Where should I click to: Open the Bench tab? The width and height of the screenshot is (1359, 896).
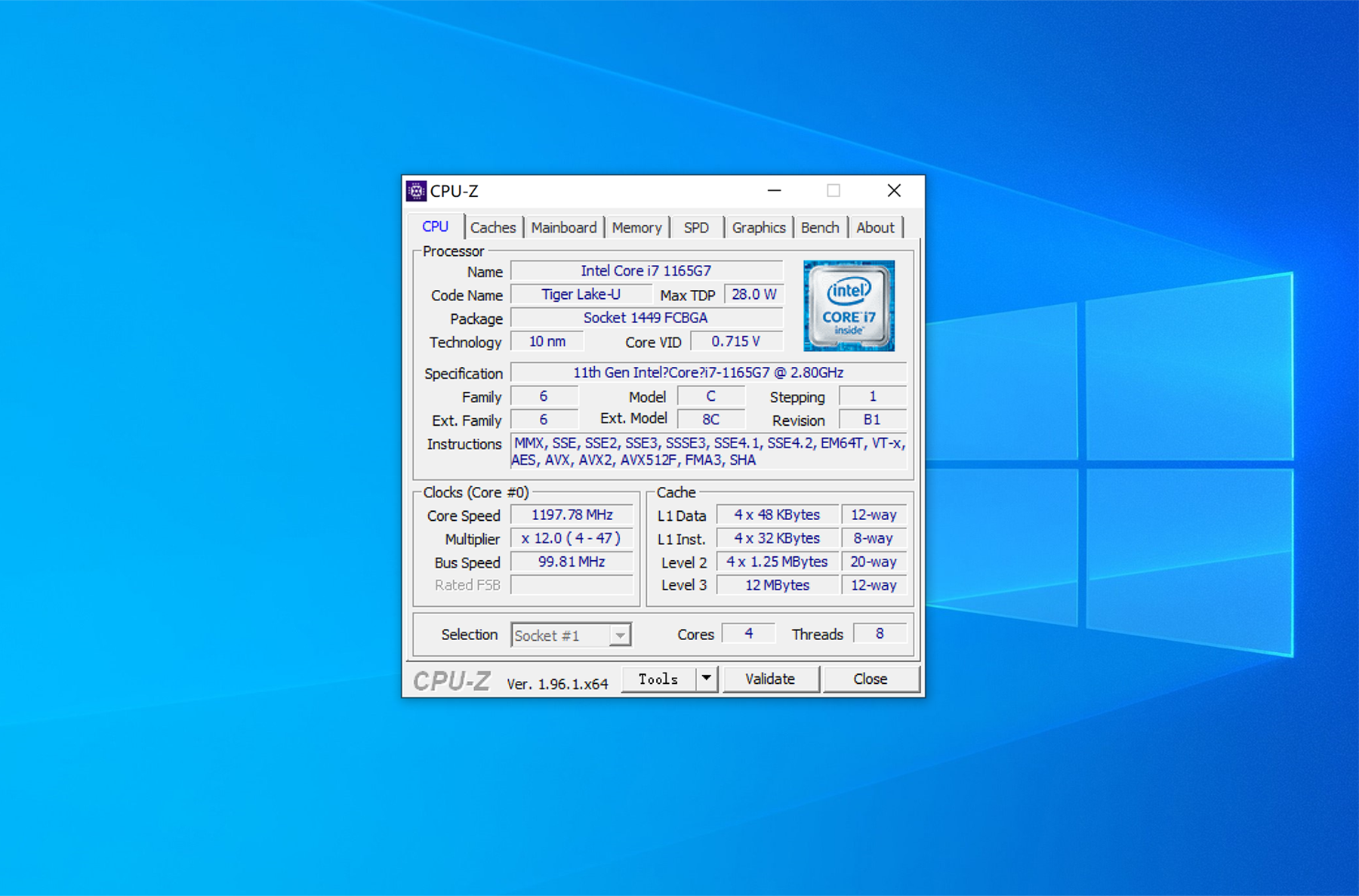820,227
